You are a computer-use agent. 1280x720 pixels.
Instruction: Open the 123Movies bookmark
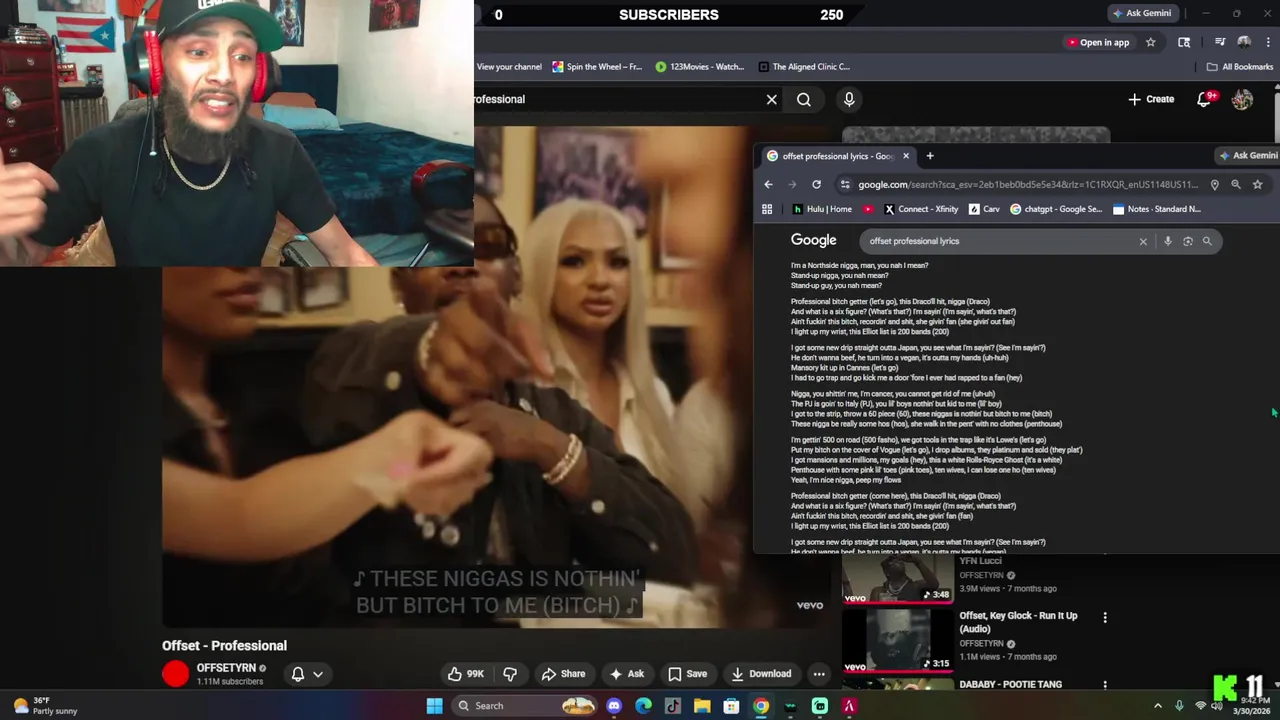700,67
